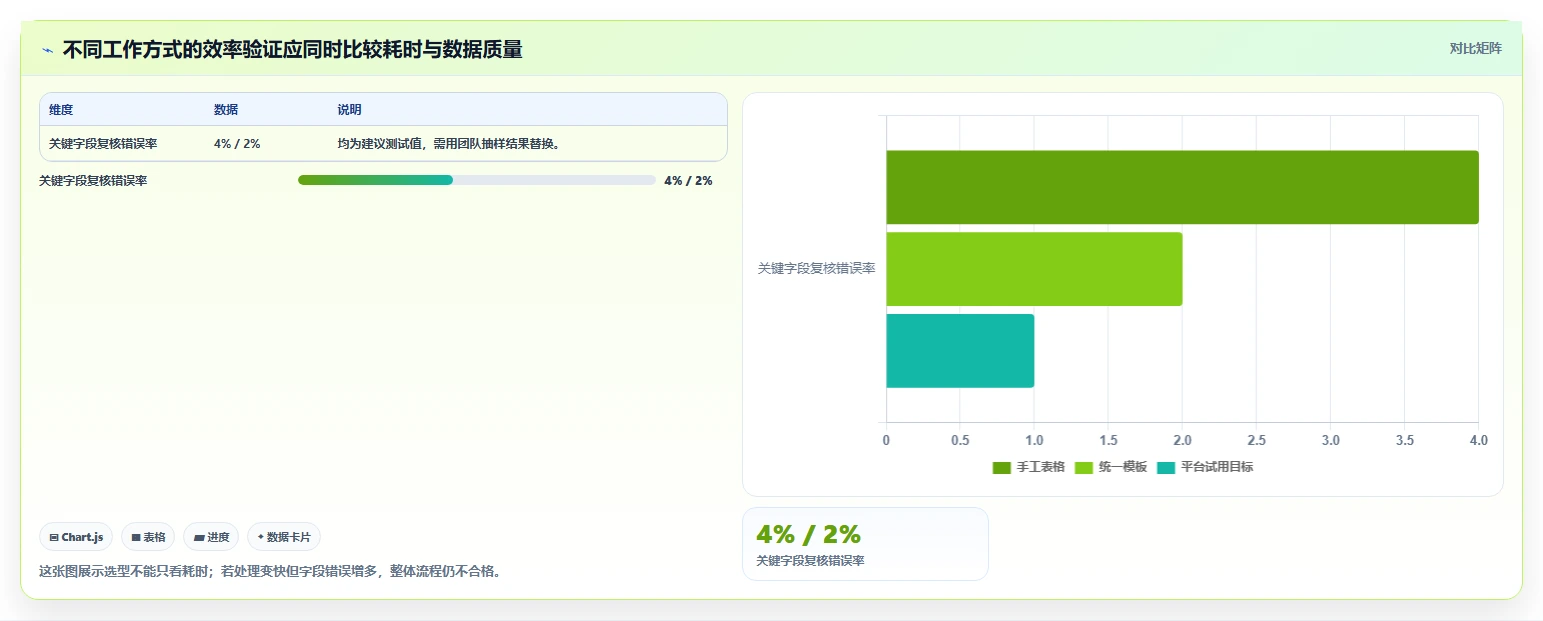Click the light green bar in chart
This screenshot has height=621, width=1543.
[x=1034, y=269]
